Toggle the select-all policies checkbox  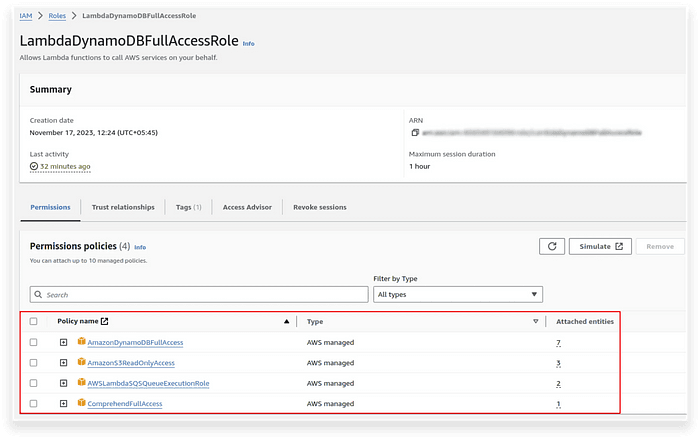click(x=33, y=321)
